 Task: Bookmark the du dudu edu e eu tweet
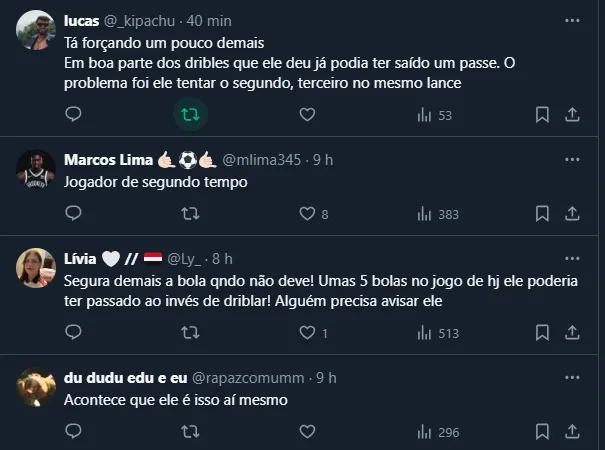point(542,431)
